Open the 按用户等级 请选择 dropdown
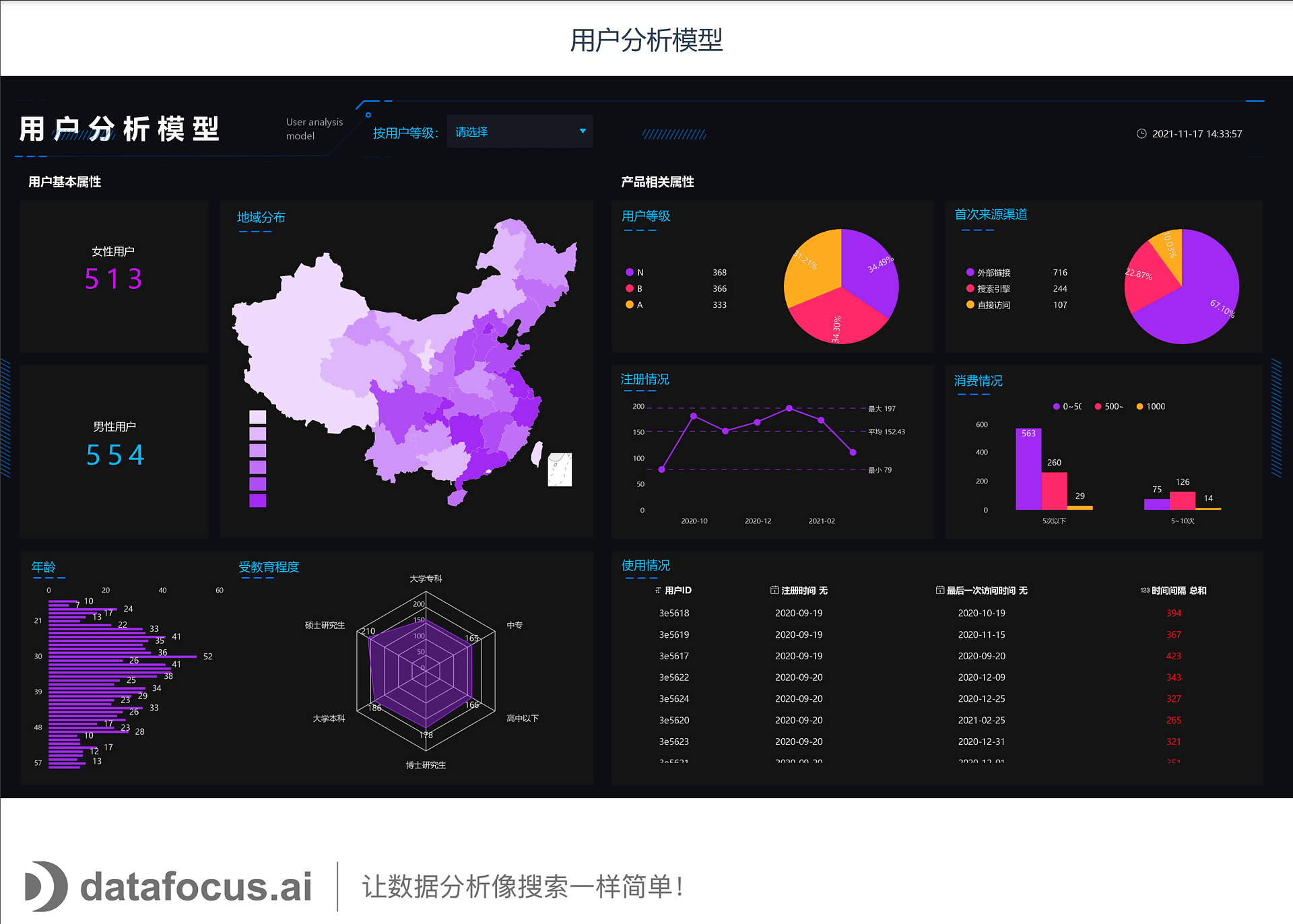Image resolution: width=1293 pixels, height=924 pixels. (519, 132)
